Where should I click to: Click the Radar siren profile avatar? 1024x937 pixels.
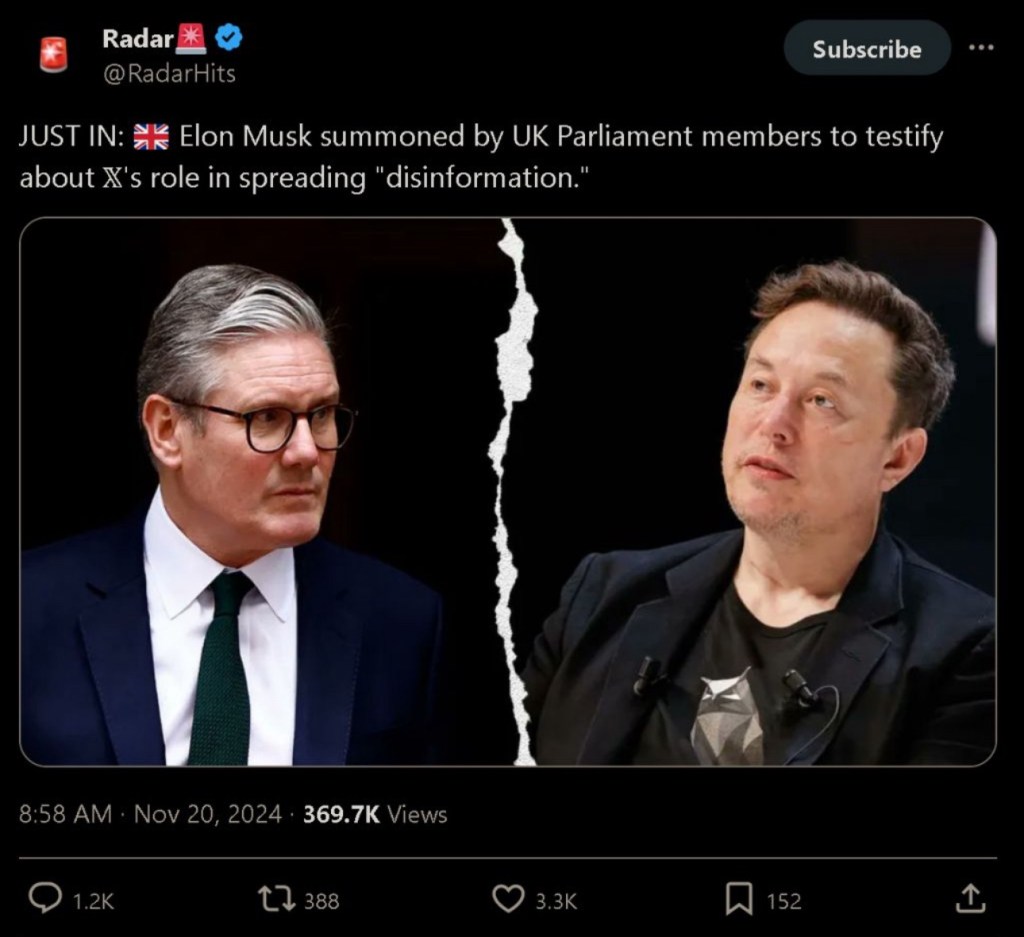click(53, 54)
